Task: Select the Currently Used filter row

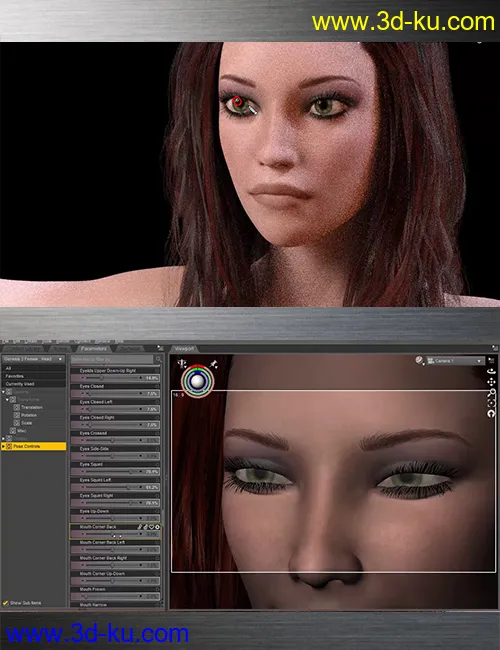Action: (x=34, y=384)
